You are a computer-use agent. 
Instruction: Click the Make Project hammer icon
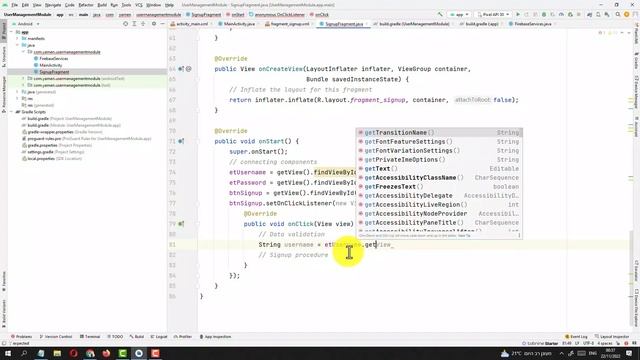[x=440, y=14]
